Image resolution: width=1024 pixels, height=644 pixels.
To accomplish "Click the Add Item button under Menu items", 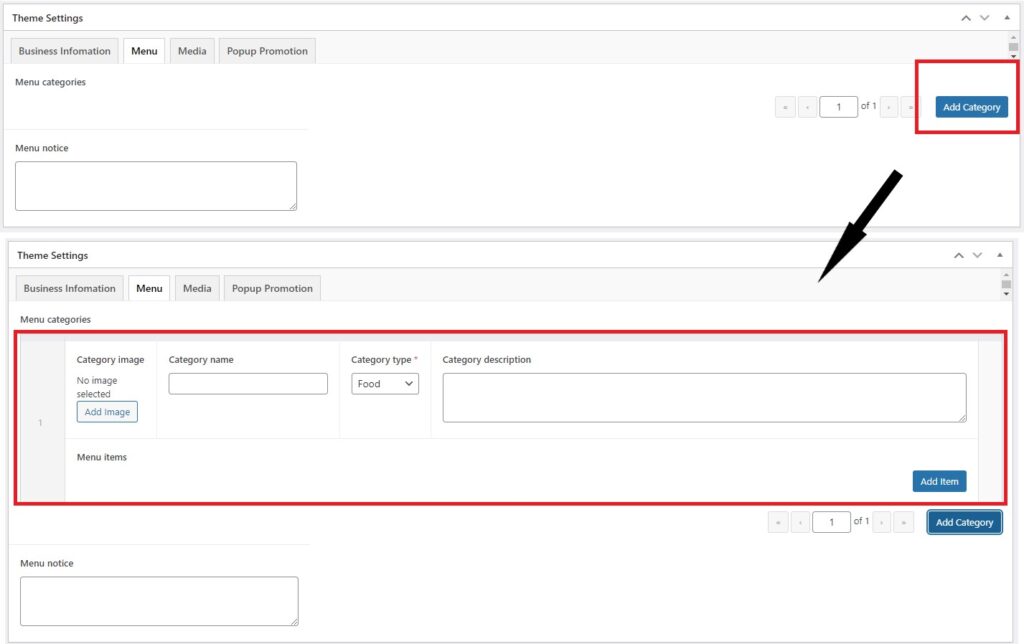I will (x=939, y=481).
